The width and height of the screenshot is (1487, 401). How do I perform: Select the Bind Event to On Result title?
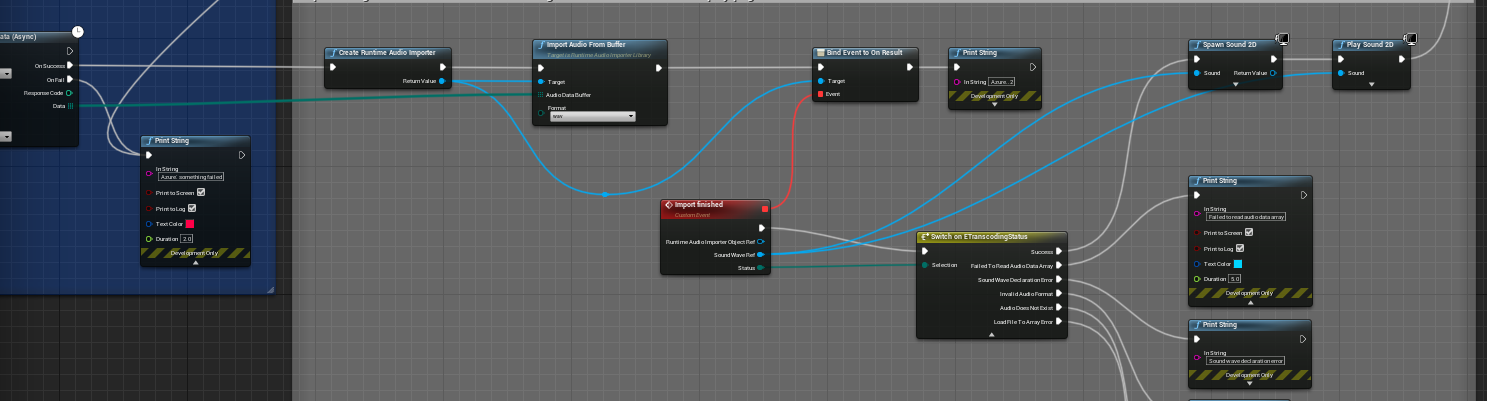coord(865,53)
